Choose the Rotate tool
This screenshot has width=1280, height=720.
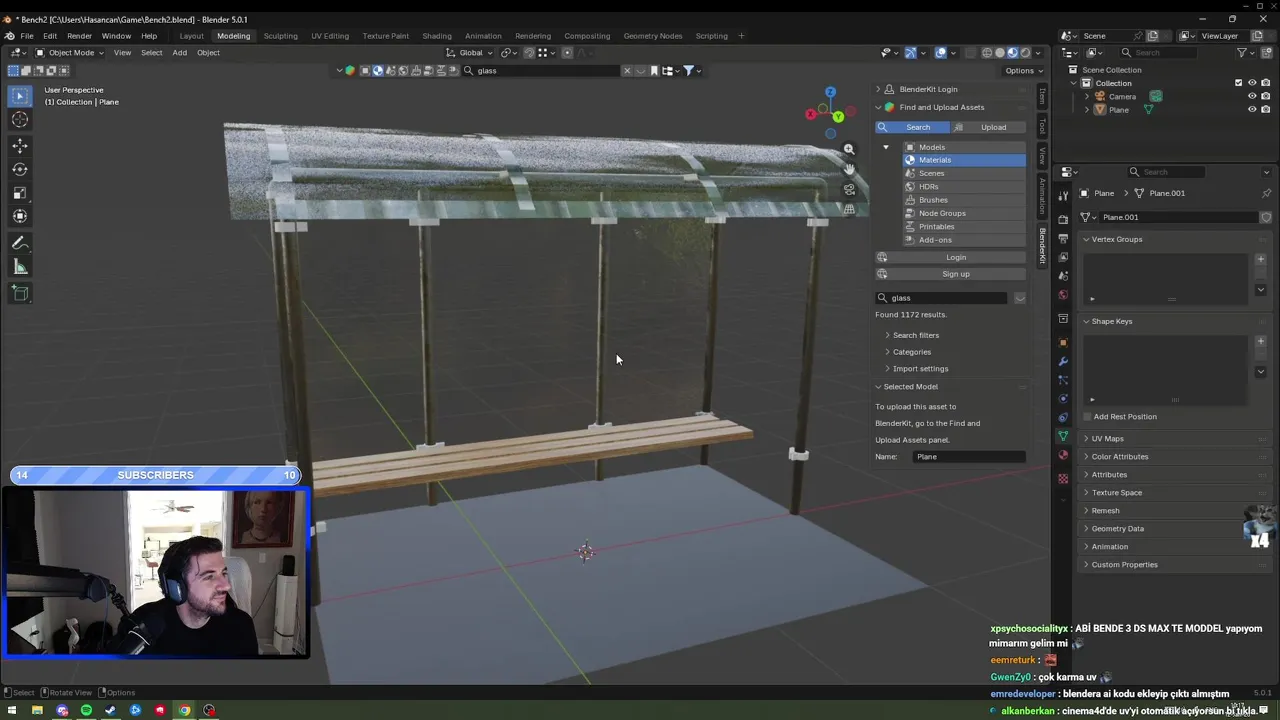pos(20,170)
